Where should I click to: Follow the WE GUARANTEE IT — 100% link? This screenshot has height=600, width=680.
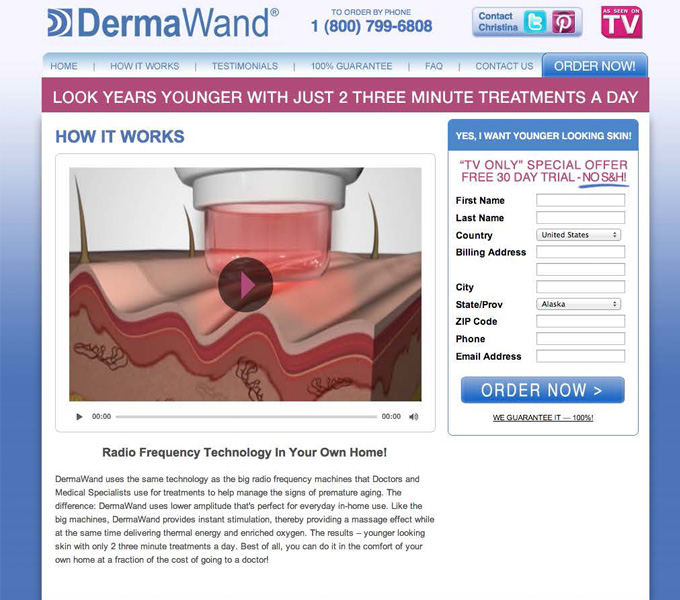click(543, 418)
